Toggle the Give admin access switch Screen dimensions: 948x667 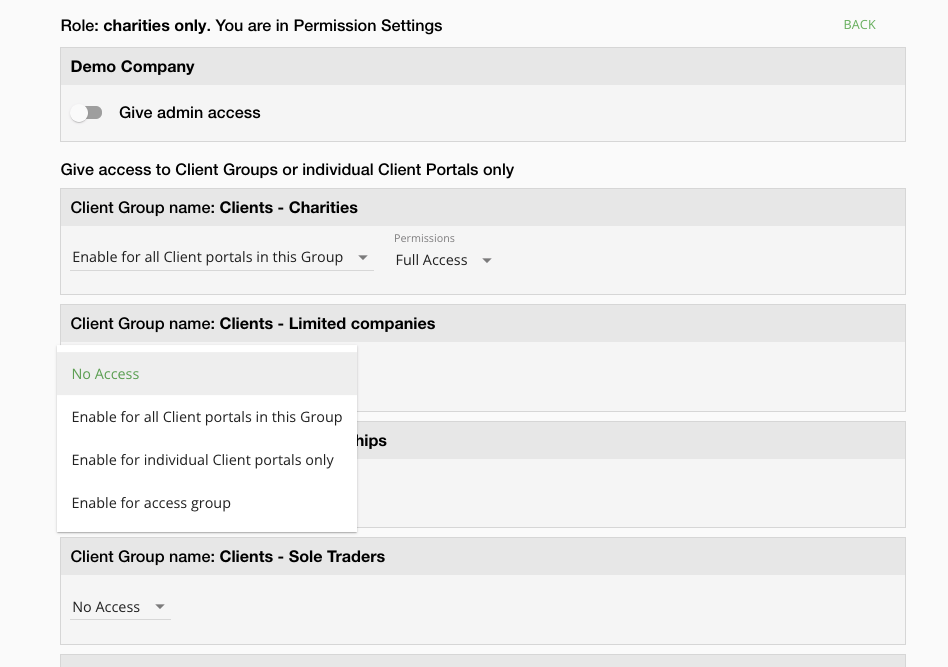click(x=87, y=113)
